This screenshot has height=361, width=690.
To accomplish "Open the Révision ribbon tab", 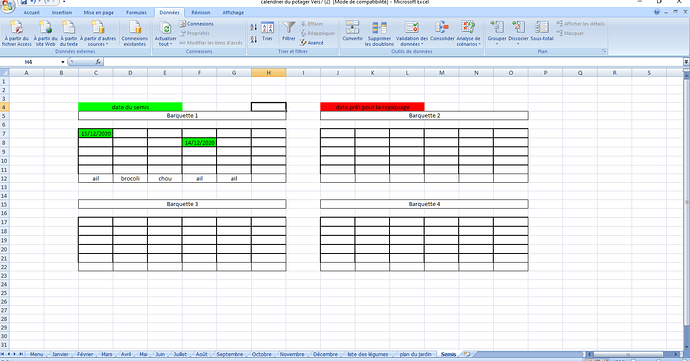I will tap(201, 12).
